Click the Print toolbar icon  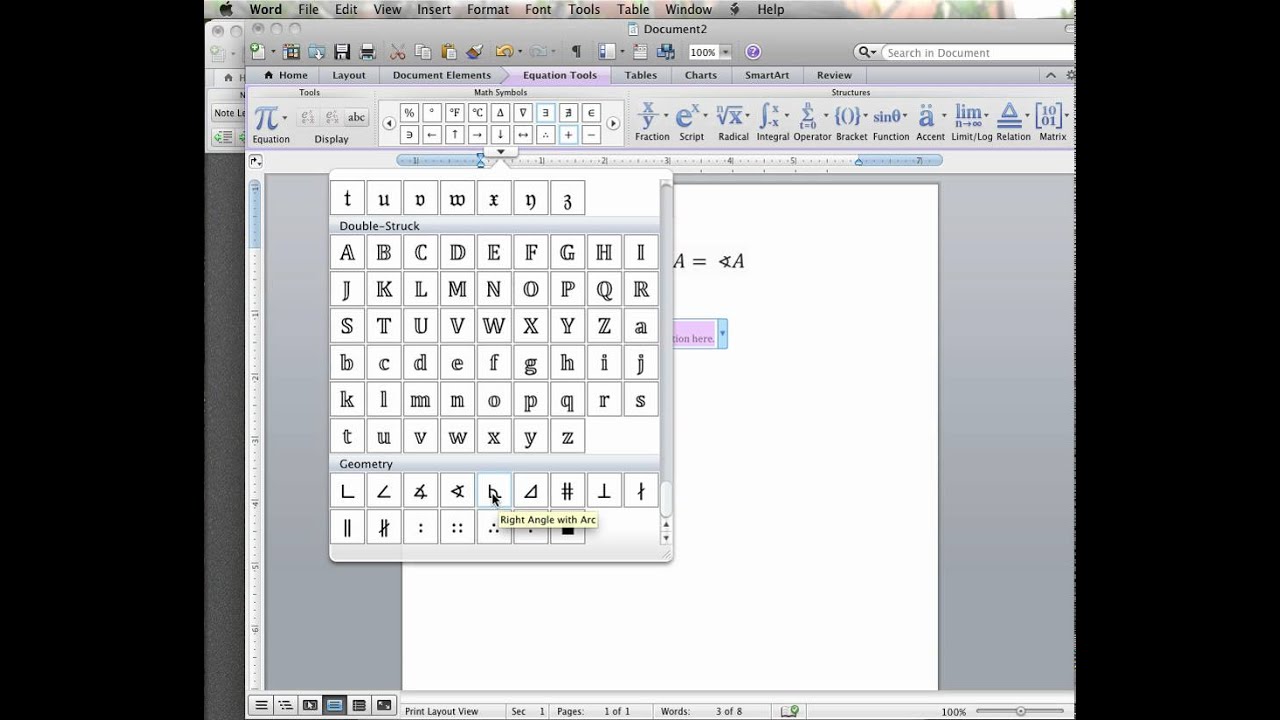(367, 52)
